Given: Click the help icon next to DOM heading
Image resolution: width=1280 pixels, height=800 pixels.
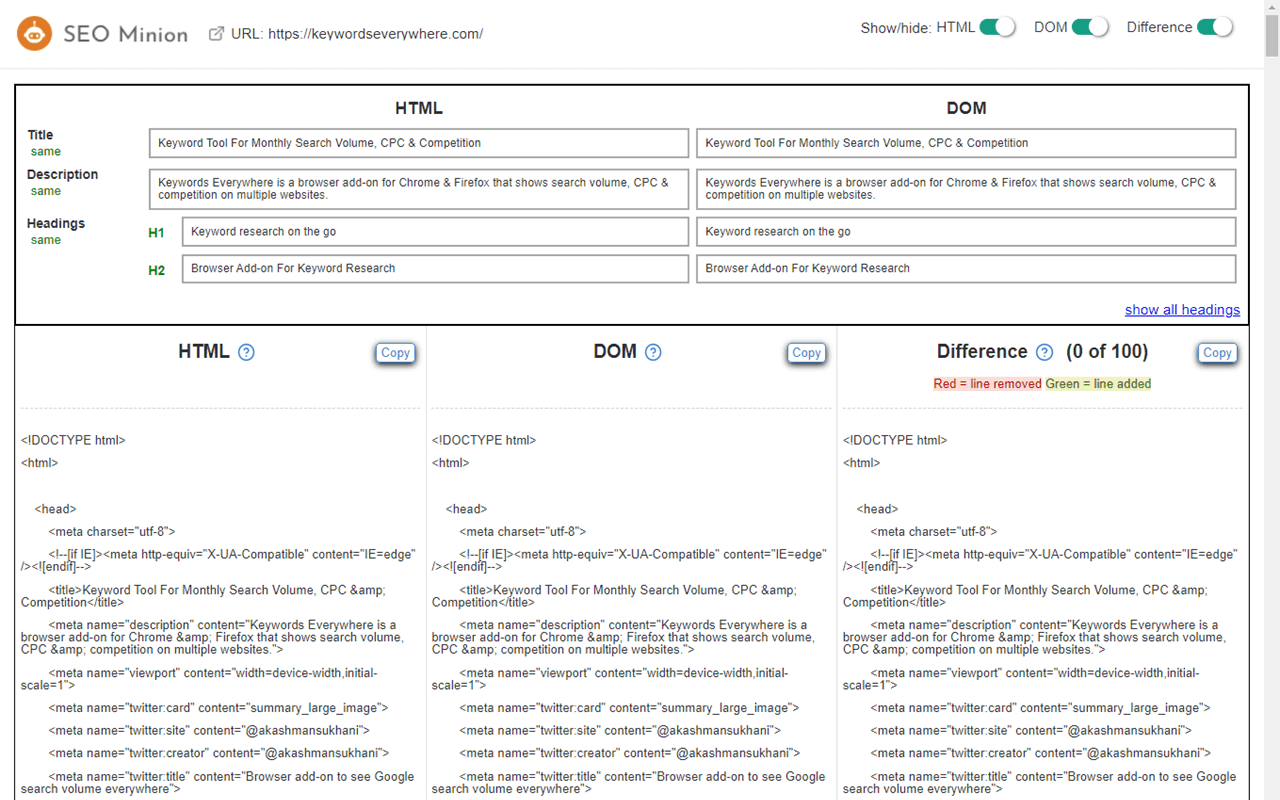Looking at the screenshot, I should pyautogui.click(x=653, y=352).
